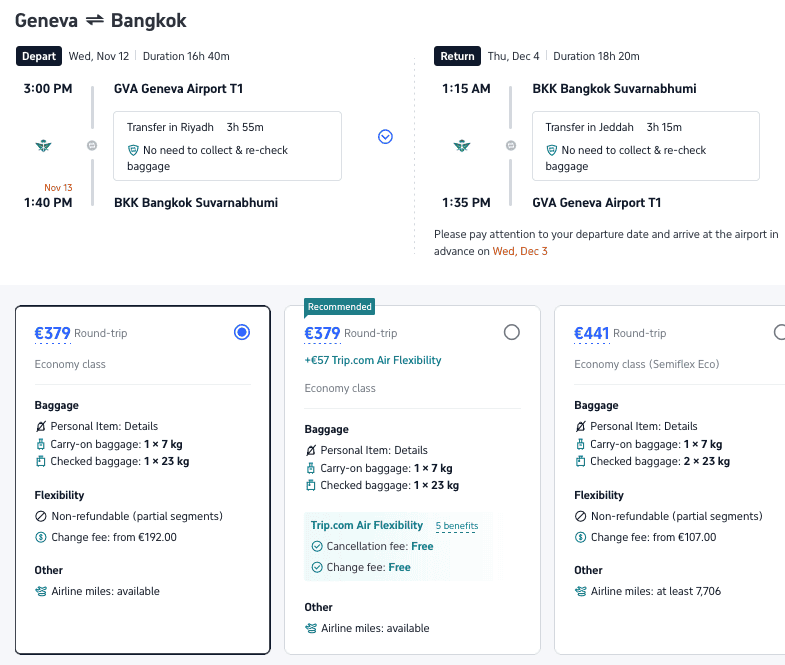Click the change fee dollar icon in the €441 fare

click(x=581, y=537)
